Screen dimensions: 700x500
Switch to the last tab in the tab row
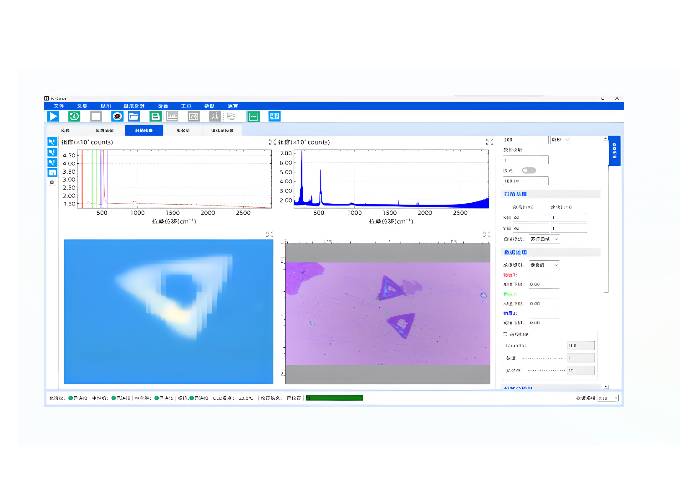tap(222, 130)
